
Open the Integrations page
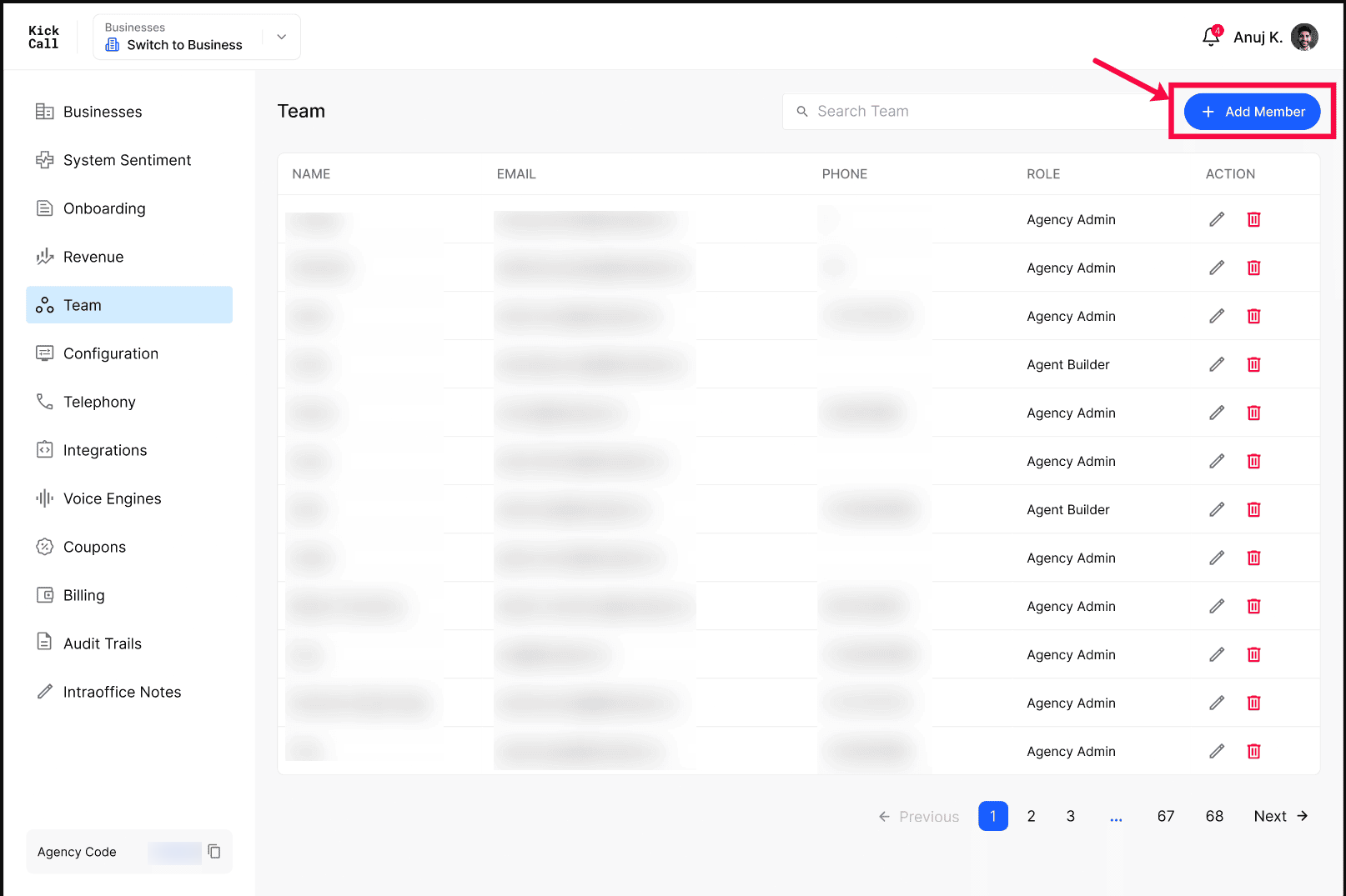click(x=129, y=450)
